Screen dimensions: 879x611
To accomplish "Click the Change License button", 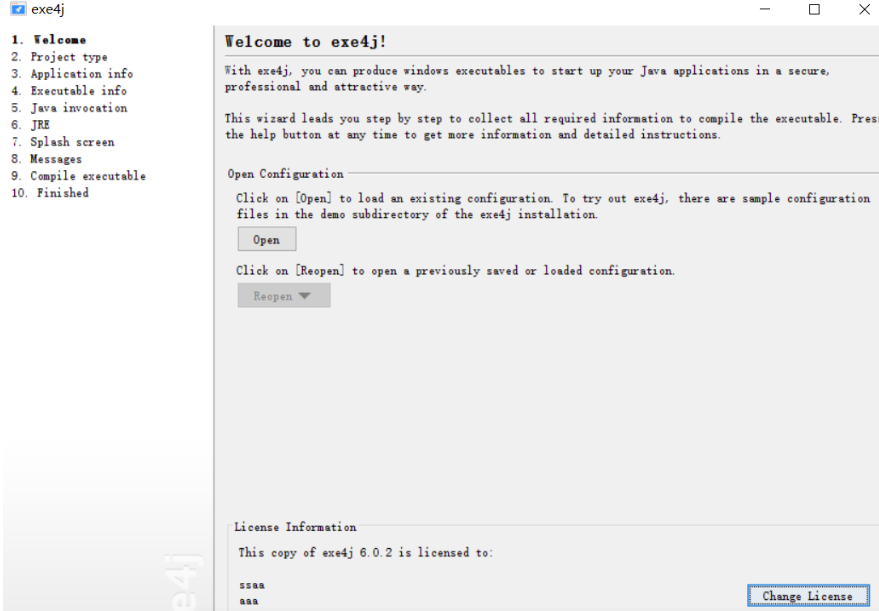I will point(808,596).
